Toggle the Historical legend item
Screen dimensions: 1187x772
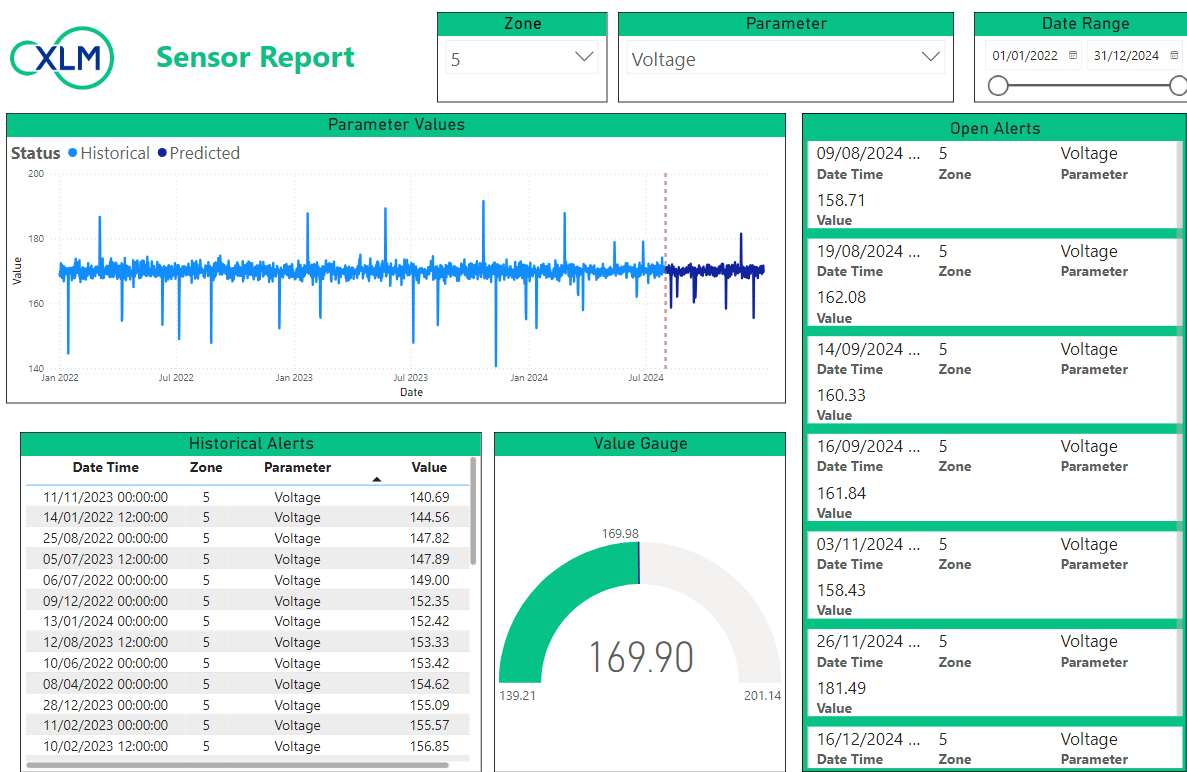pos(109,153)
